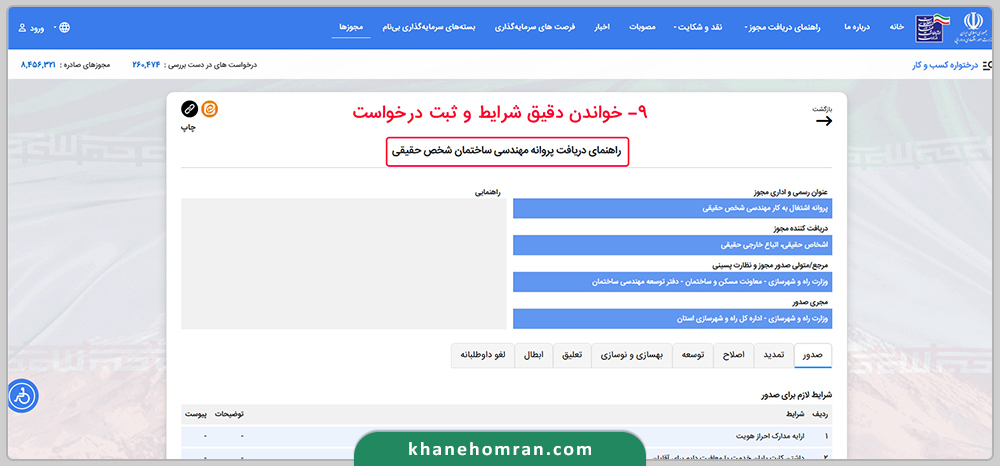Image resolution: width=1000 pixels, height=466 pixels.
Task: Open مصوبات menu item
Action: (643, 27)
